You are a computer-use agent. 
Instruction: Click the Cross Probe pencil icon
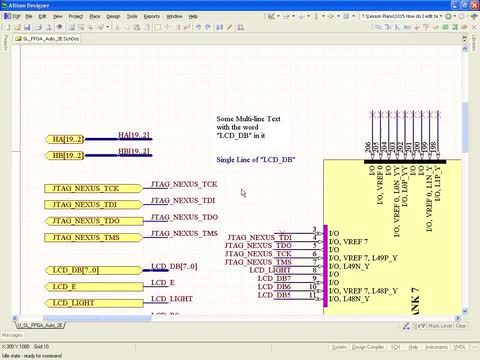coord(229,27)
